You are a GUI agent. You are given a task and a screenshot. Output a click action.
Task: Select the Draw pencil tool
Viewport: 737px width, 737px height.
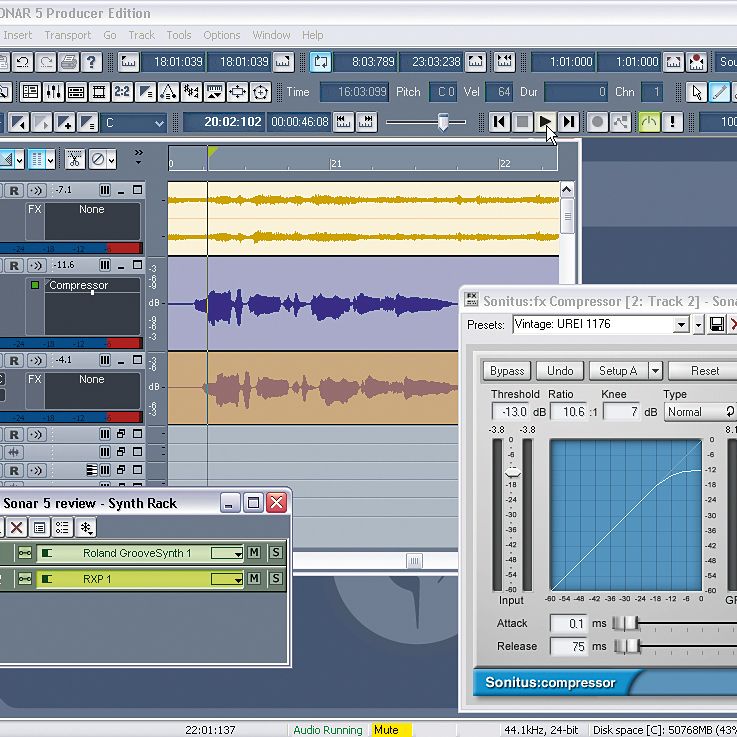tap(720, 92)
